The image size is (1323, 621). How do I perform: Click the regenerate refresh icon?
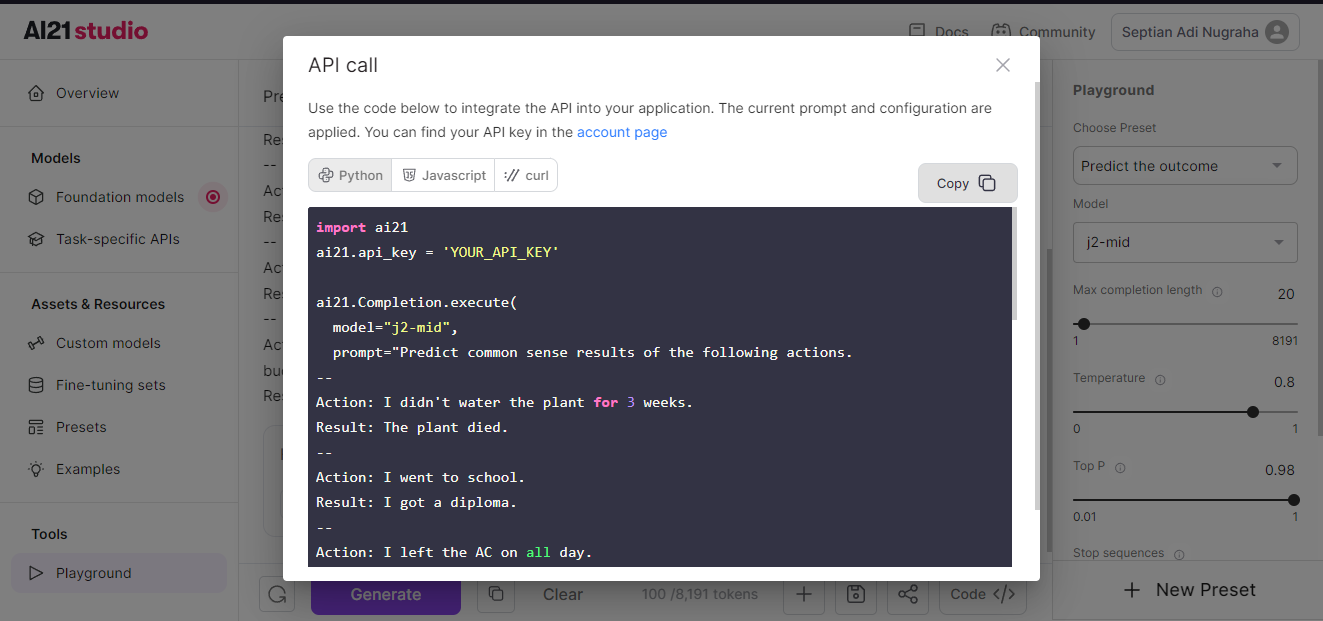[277, 594]
